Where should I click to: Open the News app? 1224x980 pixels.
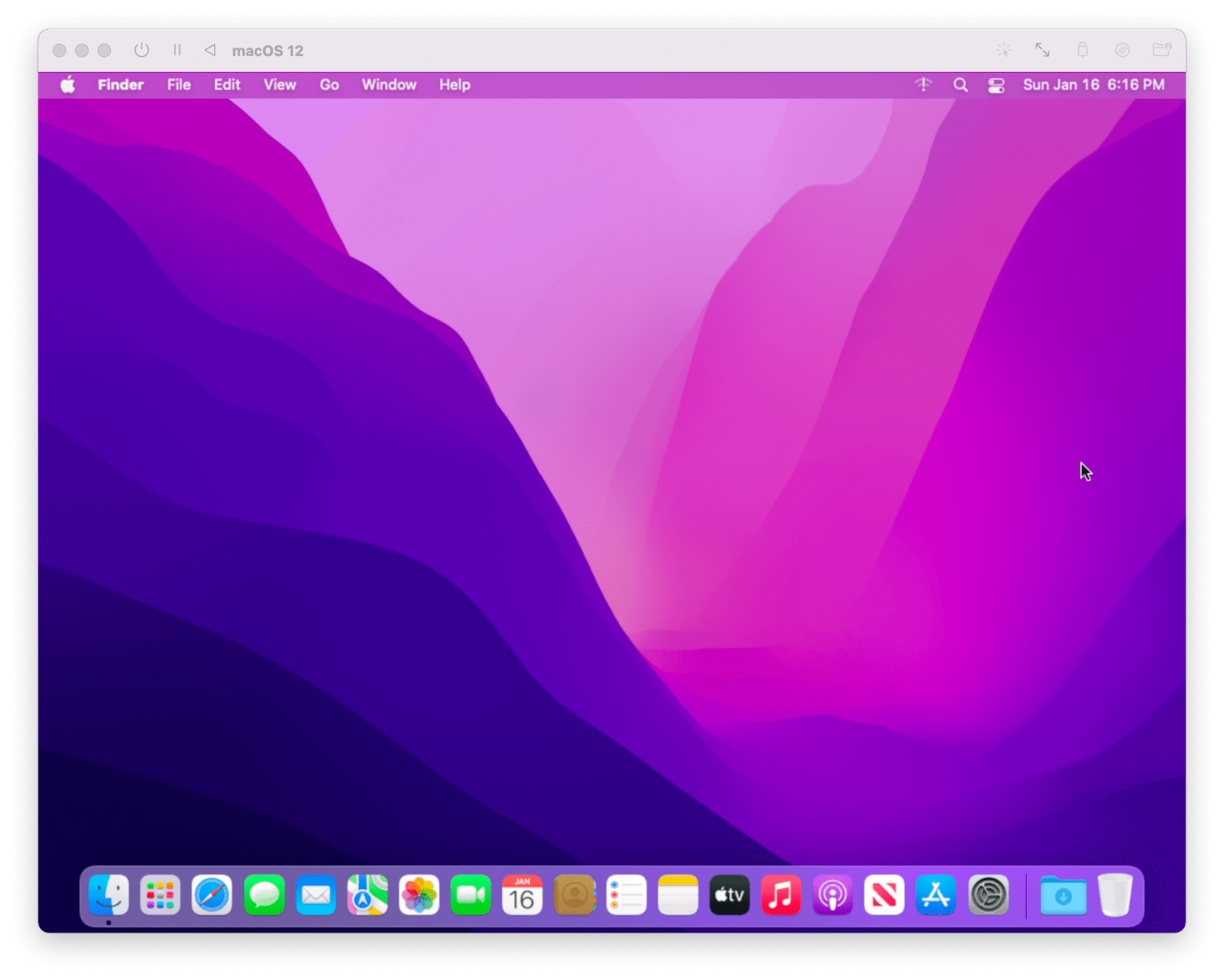[883, 895]
